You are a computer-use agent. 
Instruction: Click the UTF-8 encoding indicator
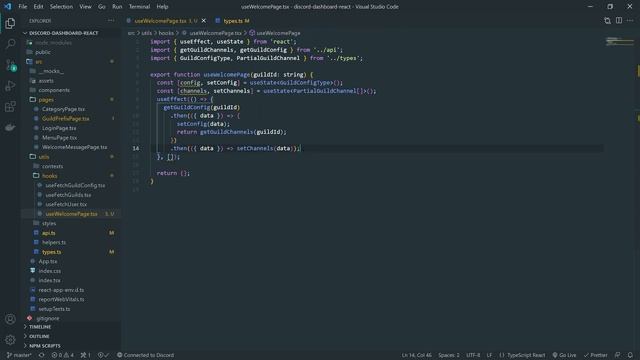point(473,355)
